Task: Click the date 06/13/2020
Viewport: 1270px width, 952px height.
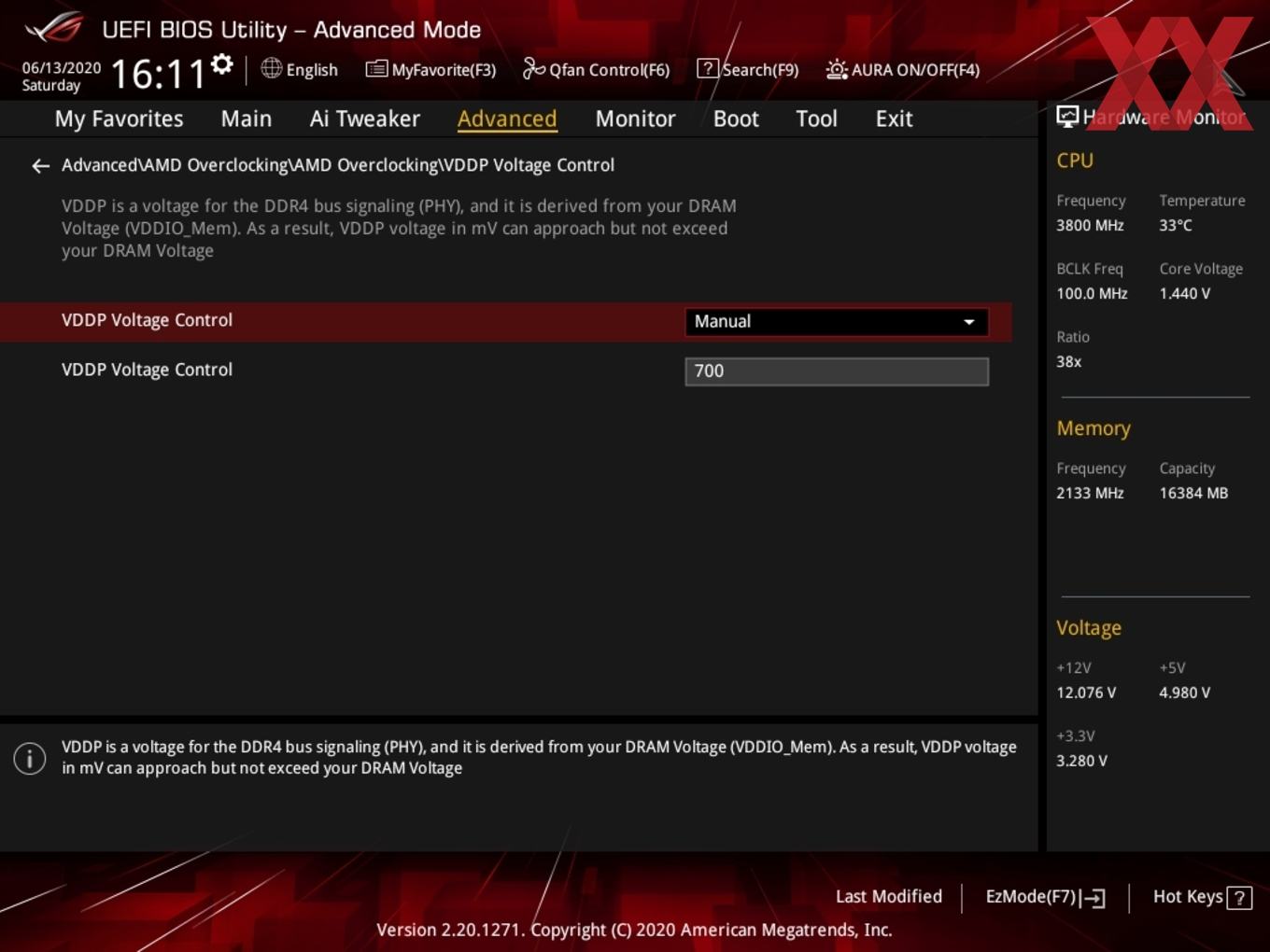Action: [x=62, y=68]
